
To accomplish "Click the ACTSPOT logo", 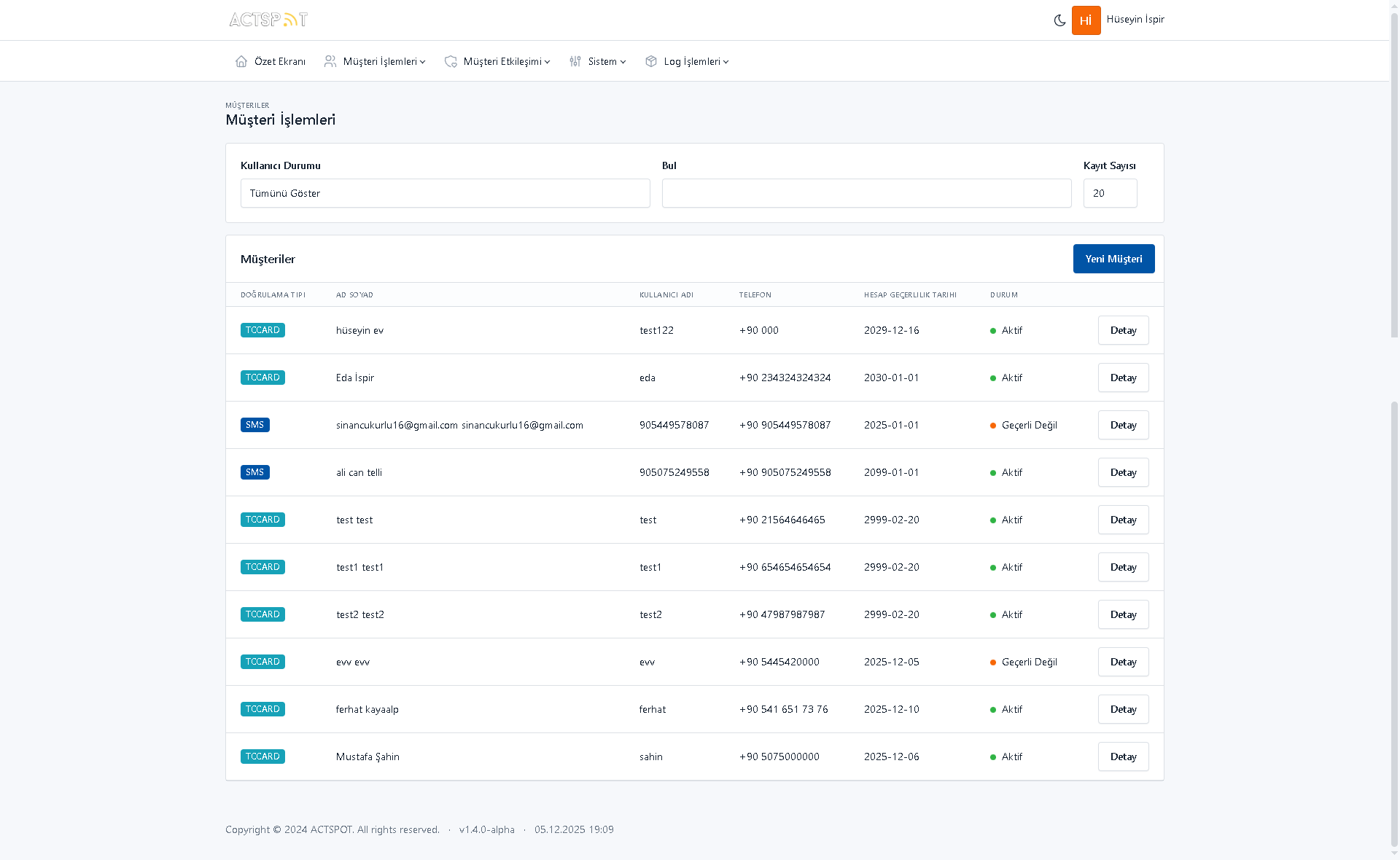I will click(268, 20).
